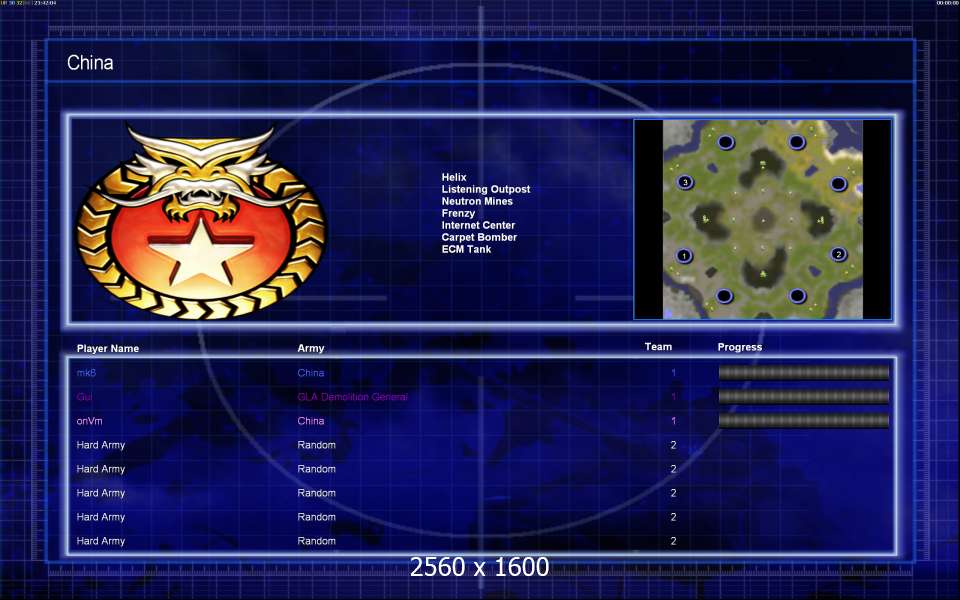Click team number 1 in Gul's row
This screenshot has height=600, width=960.
pyautogui.click(x=673, y=397)
